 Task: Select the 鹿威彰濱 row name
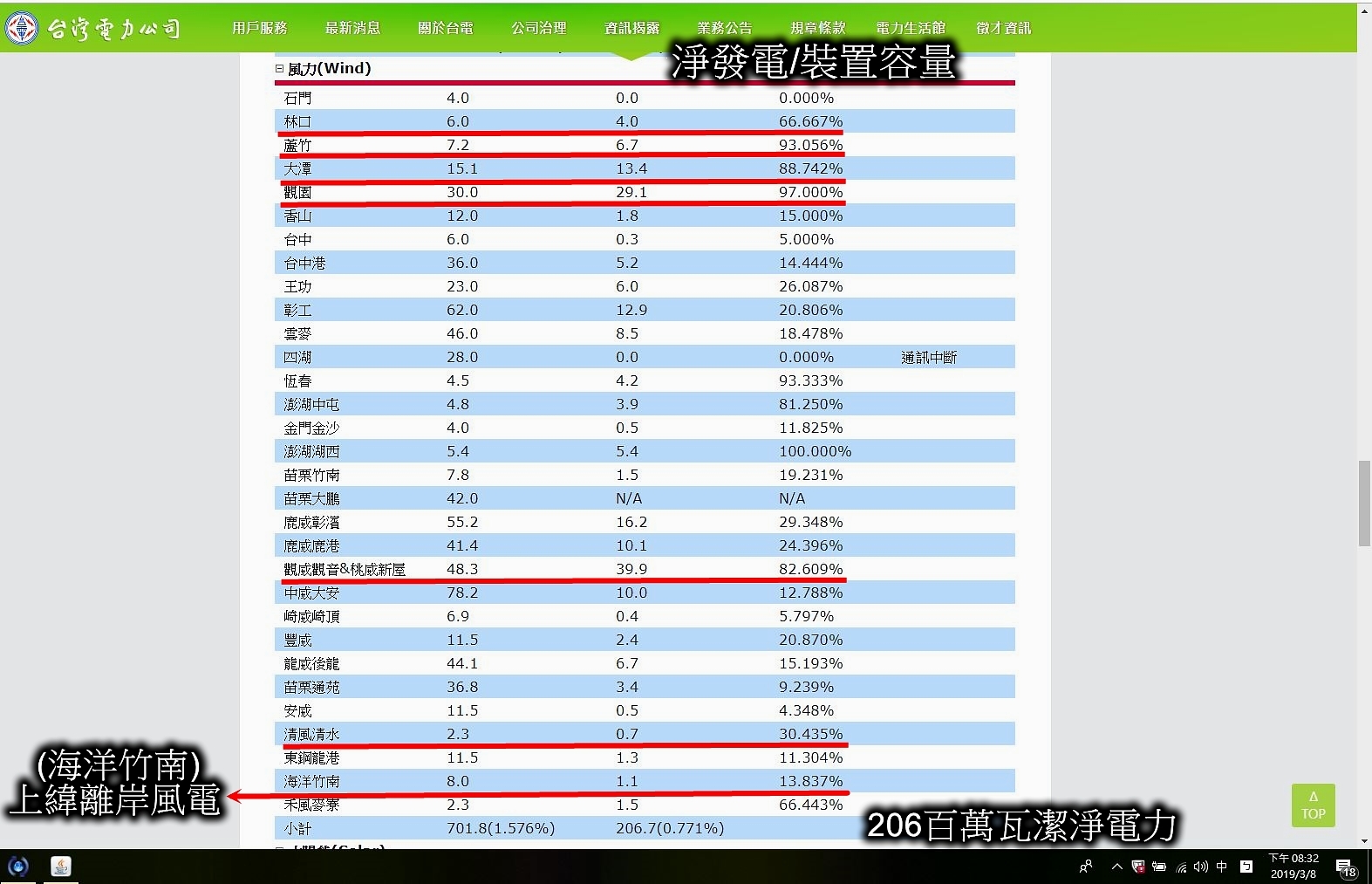(311, 522)
